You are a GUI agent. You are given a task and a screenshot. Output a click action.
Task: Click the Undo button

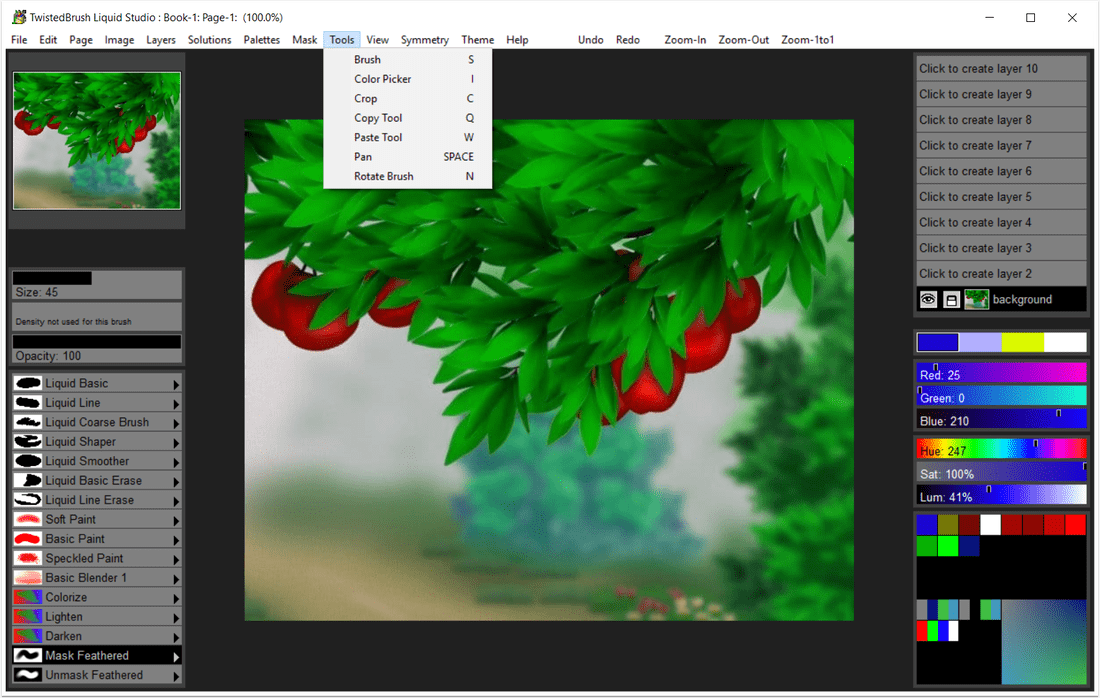point(591,40)
